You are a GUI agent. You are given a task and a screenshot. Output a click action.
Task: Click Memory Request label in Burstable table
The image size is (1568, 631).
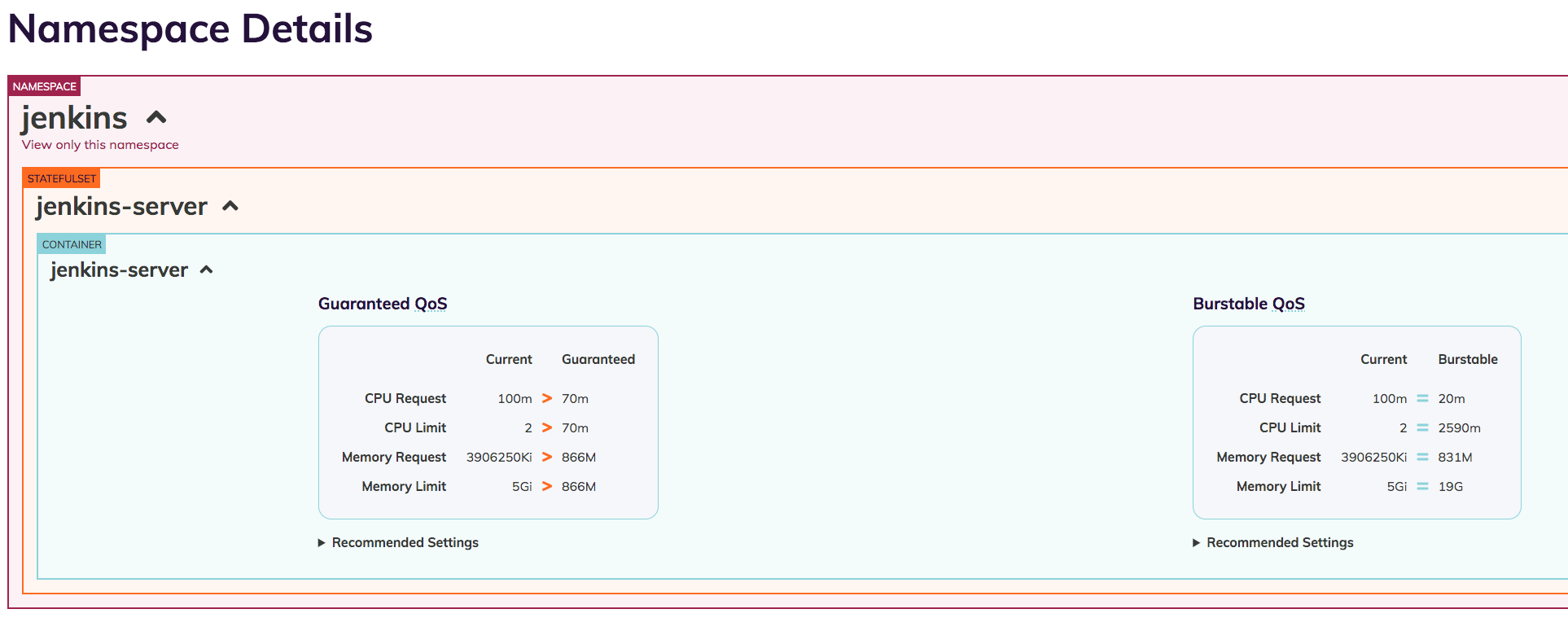click(1269, 457)
